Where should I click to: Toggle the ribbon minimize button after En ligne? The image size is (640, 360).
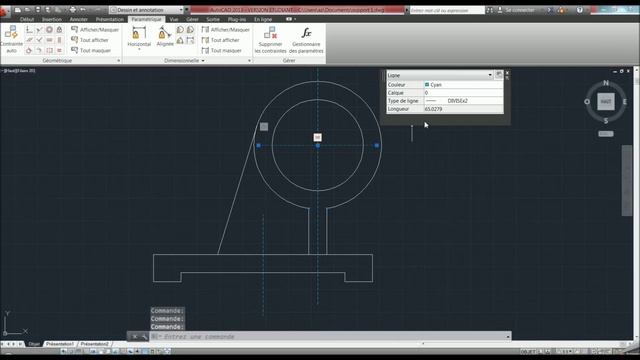289,19
